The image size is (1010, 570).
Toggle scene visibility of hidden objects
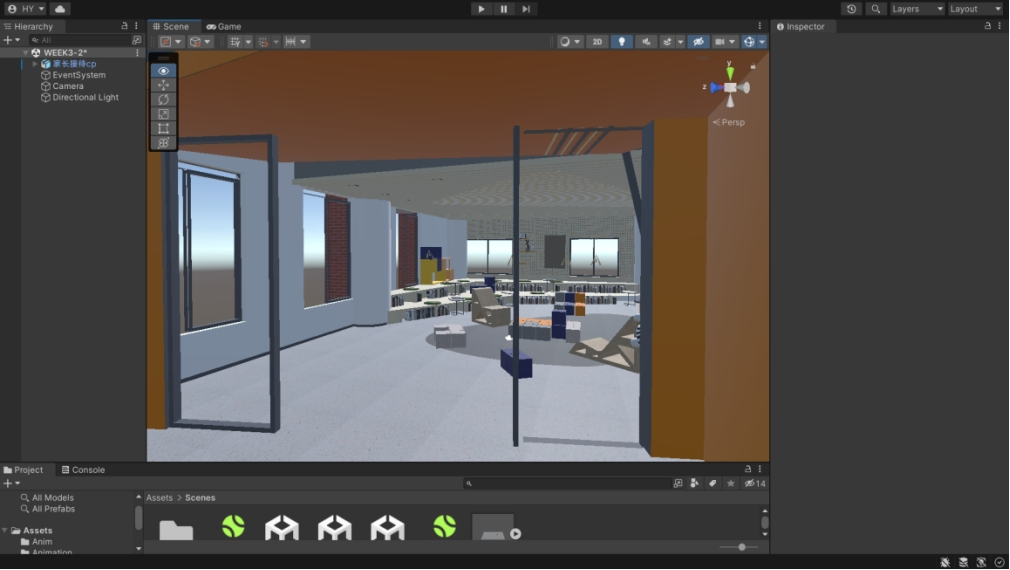tap(699, 42)
